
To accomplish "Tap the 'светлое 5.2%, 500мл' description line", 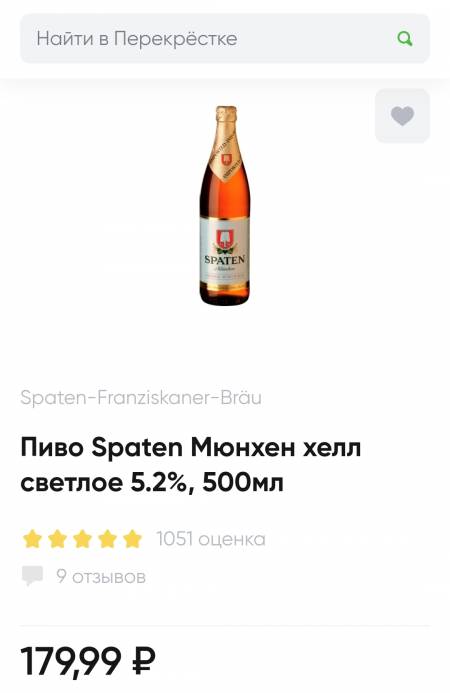I will point(152,482).
